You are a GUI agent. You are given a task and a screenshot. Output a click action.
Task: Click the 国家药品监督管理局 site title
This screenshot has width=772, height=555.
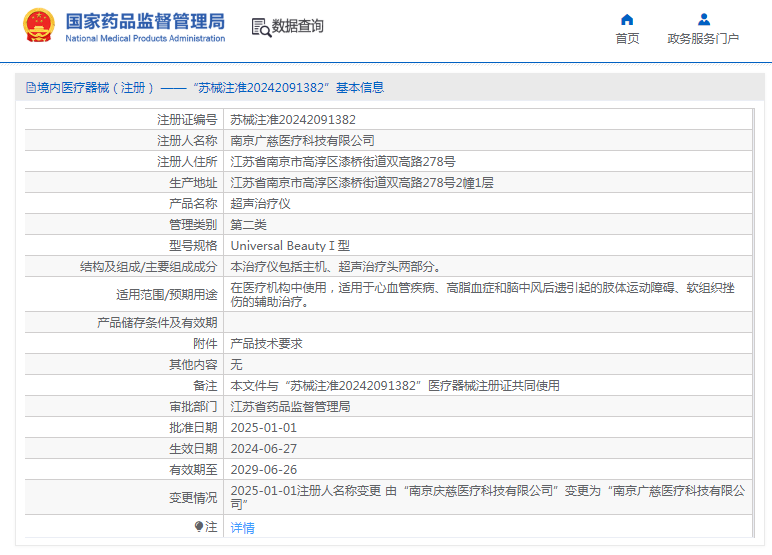coord(145,21)
